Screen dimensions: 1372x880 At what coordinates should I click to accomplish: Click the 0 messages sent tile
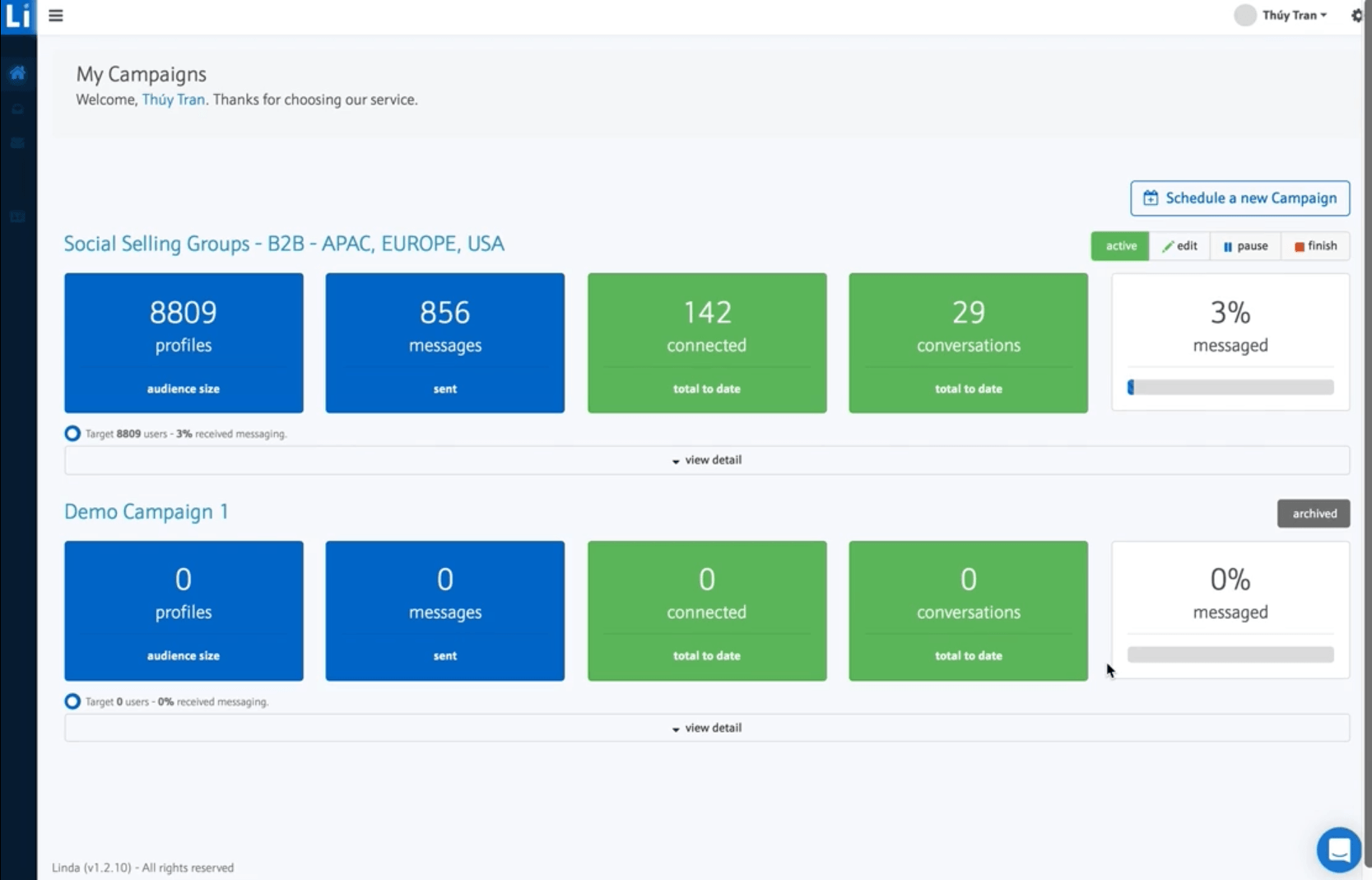click(x=445, y=611)
